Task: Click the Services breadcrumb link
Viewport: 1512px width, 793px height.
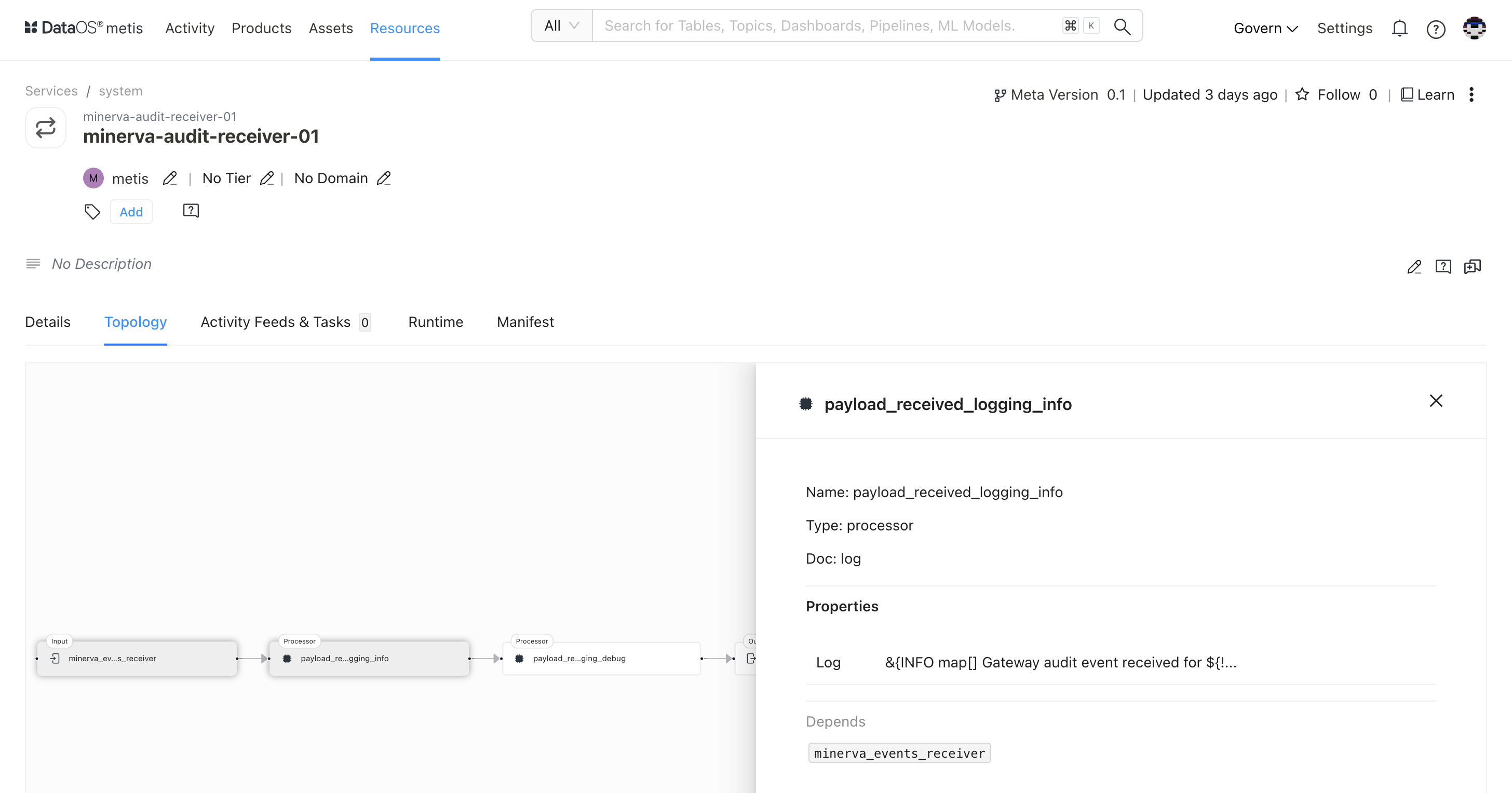Action: tap(51, 90)
